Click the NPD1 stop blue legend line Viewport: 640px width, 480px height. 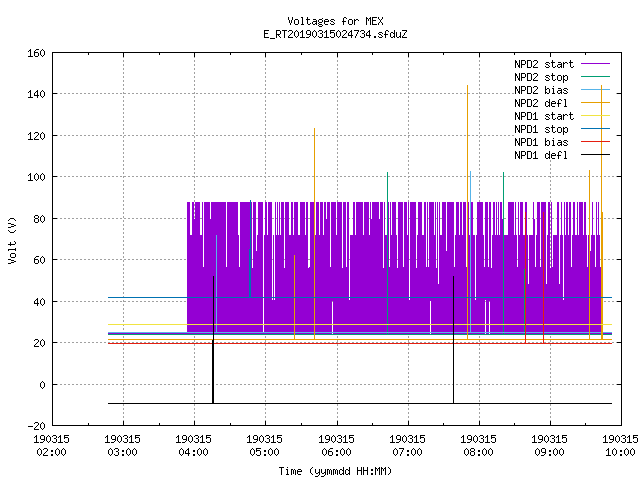(x=595, y=129)
